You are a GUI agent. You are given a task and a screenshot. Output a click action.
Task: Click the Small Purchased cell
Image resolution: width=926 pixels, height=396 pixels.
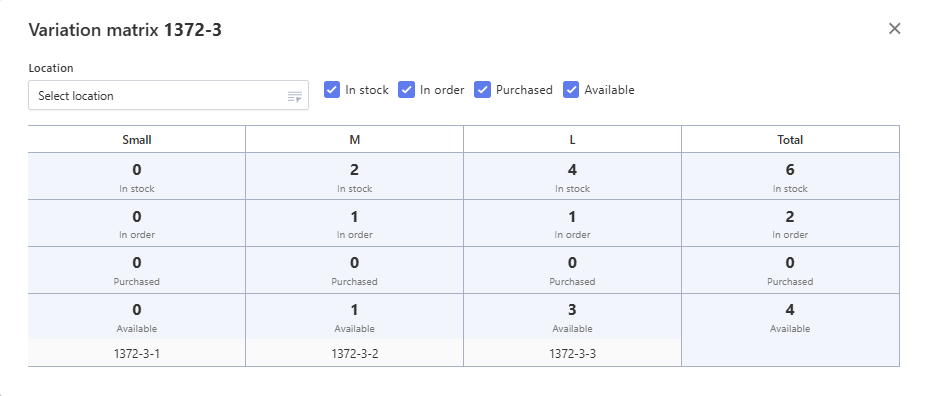(137, 270)
